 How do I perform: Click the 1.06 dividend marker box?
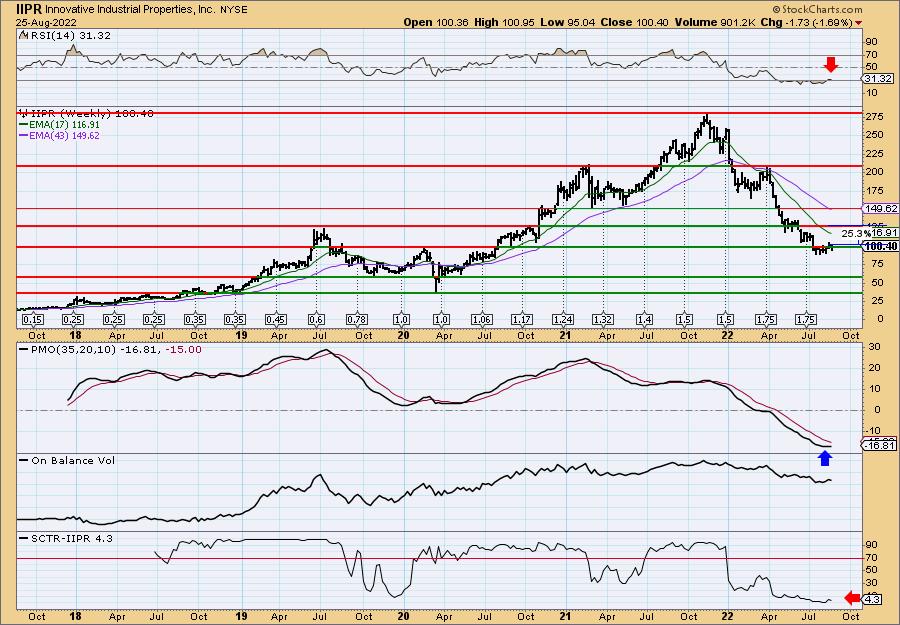coord(482,320)
